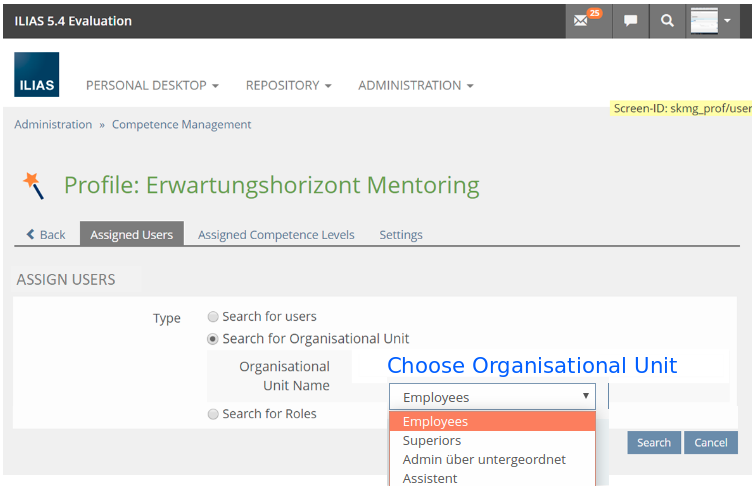The image size is (752, 486).
Task: Go back using the Back link
Action: click(45, 235)
